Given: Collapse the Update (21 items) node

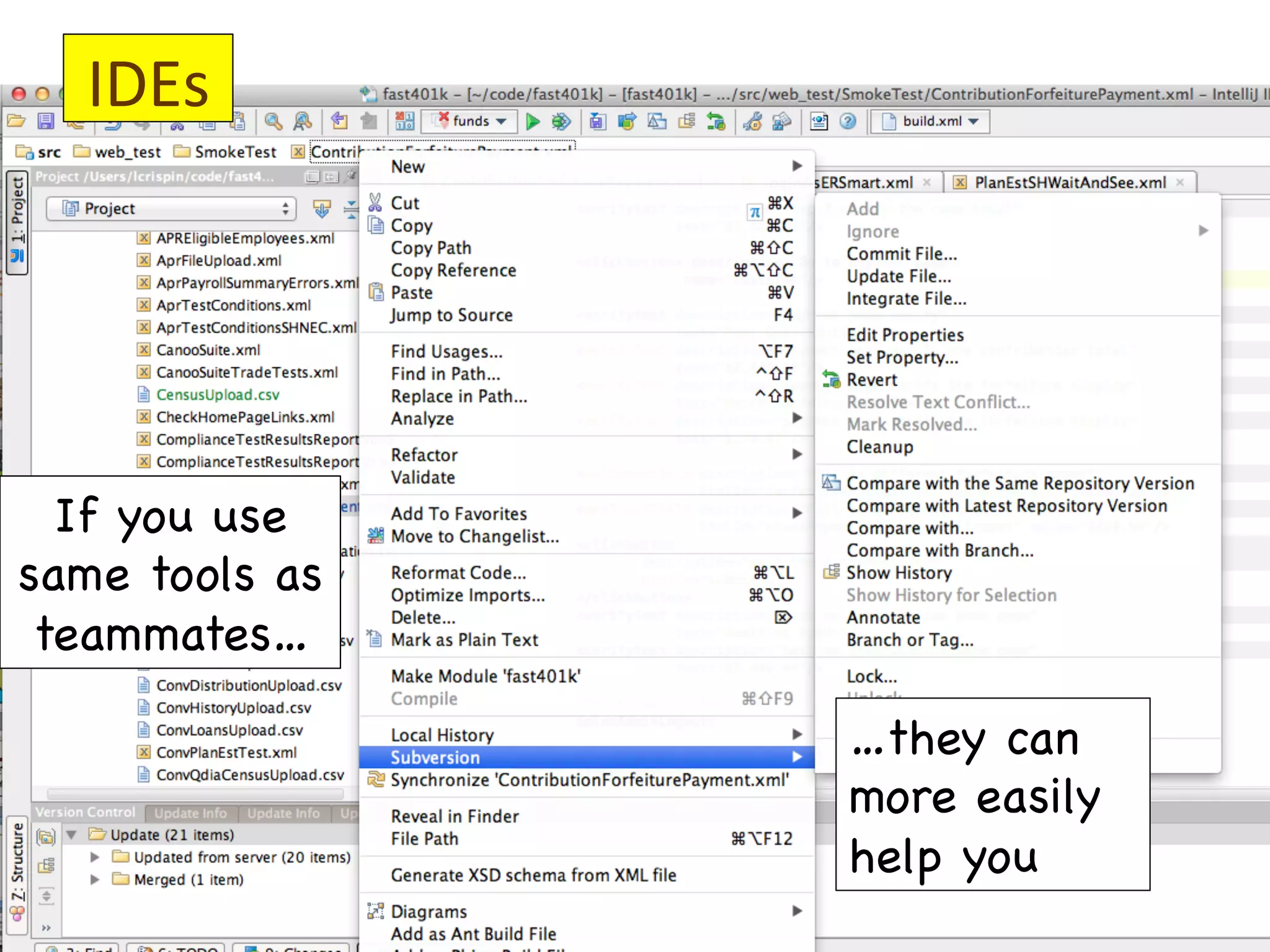Looking at the screenshot, I should point(71,835).
